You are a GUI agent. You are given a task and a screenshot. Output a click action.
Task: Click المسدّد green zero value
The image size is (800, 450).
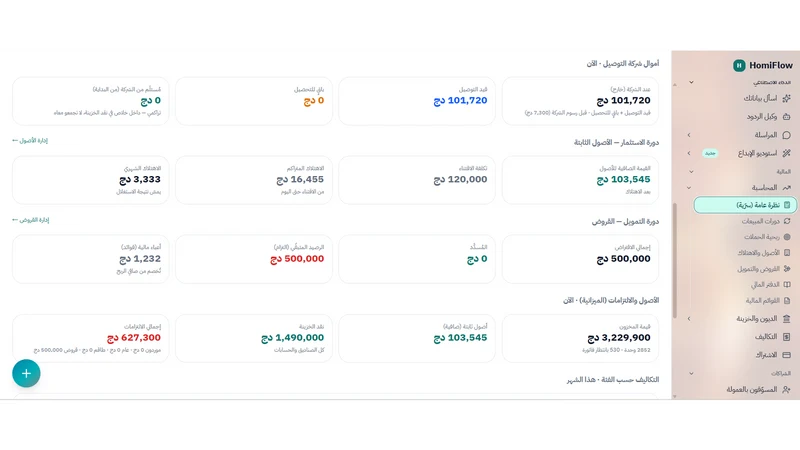[x=477, y=259]
